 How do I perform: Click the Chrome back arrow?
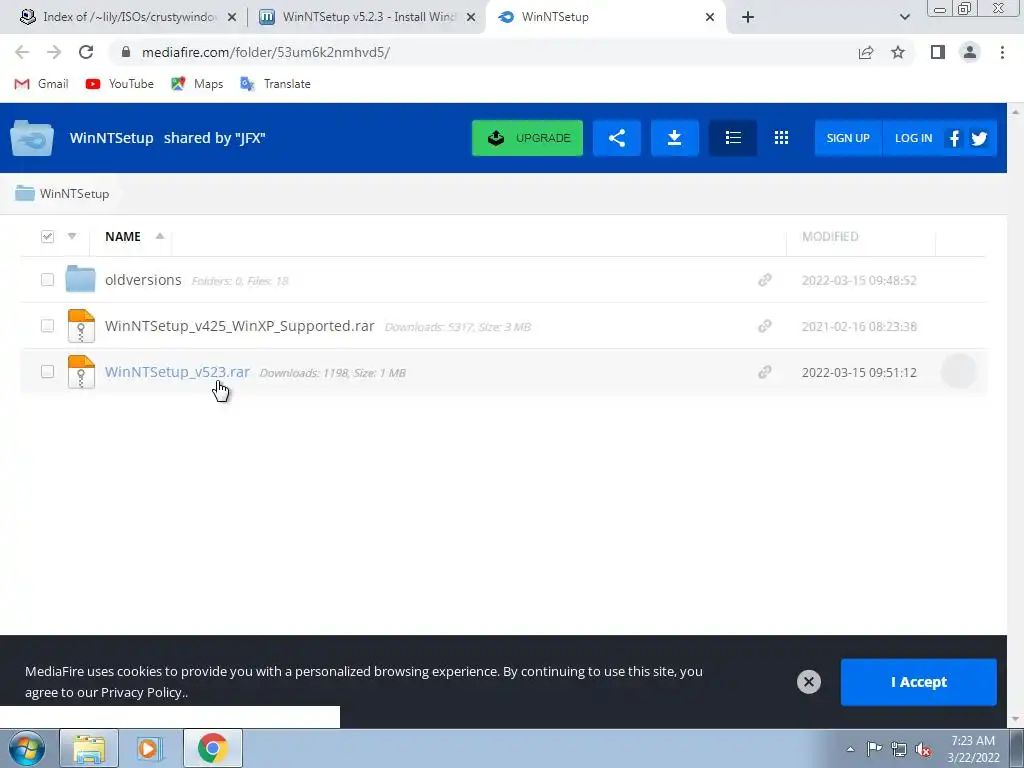pyautogui.click(x=22, y=52)
